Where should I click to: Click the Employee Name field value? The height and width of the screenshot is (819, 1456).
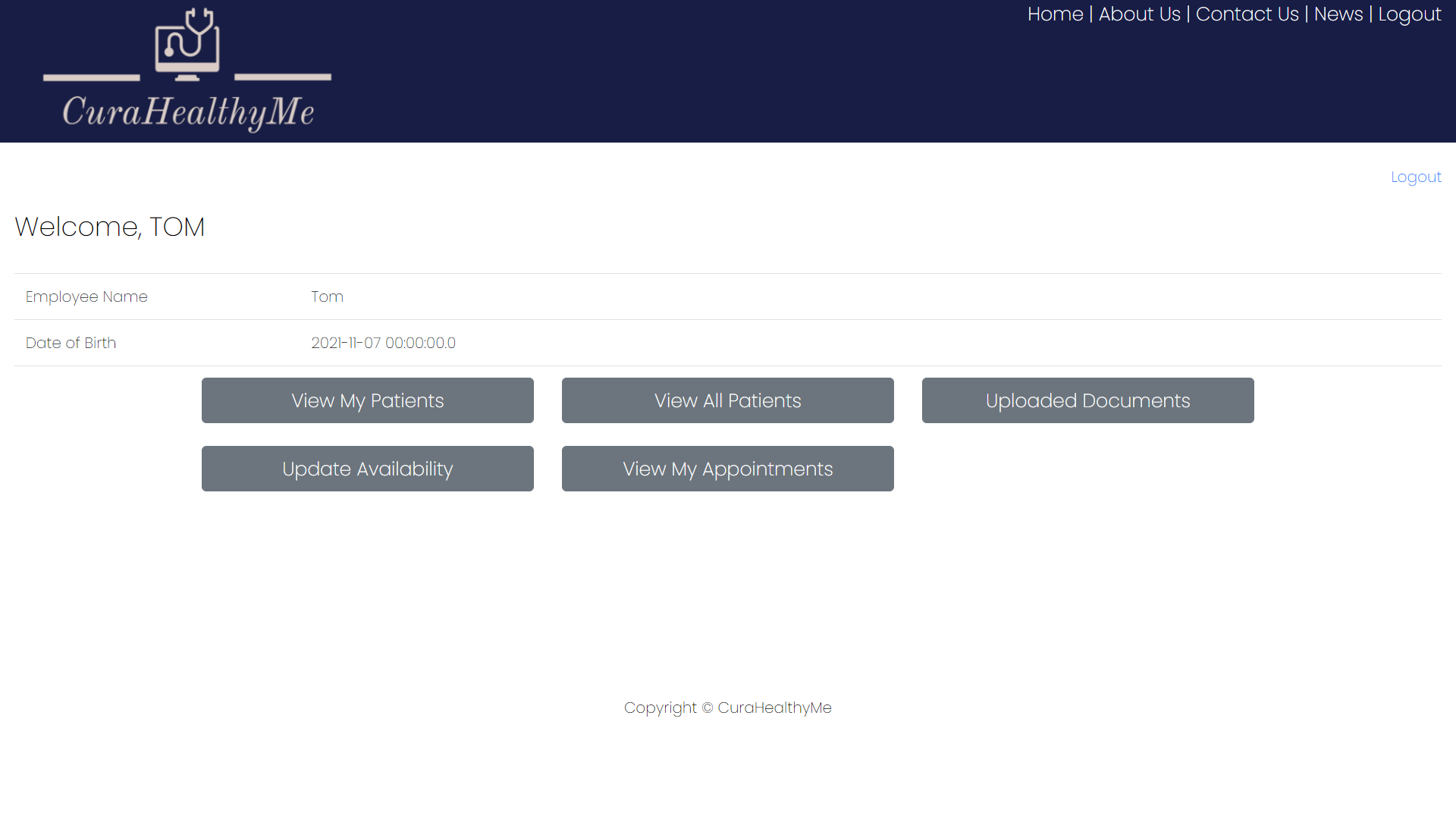pos(327,296)
